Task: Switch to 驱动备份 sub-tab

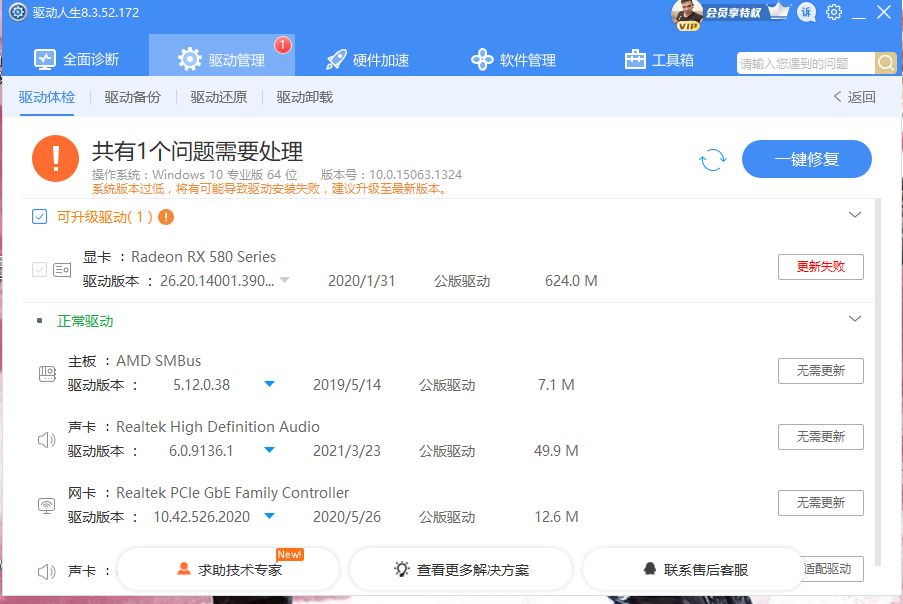Action: pyautogui.click(x=132, y=97)
